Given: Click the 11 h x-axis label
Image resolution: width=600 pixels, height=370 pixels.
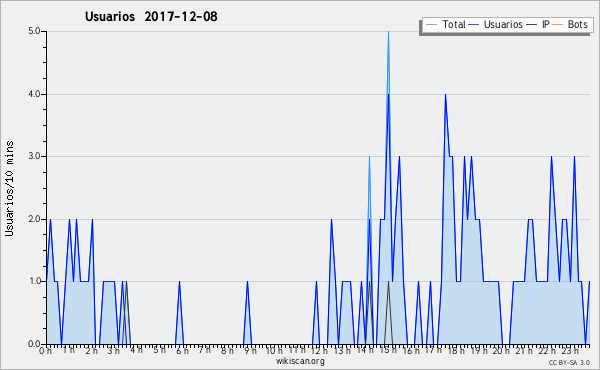Looking at the screenshot, I should pos(297,350).
